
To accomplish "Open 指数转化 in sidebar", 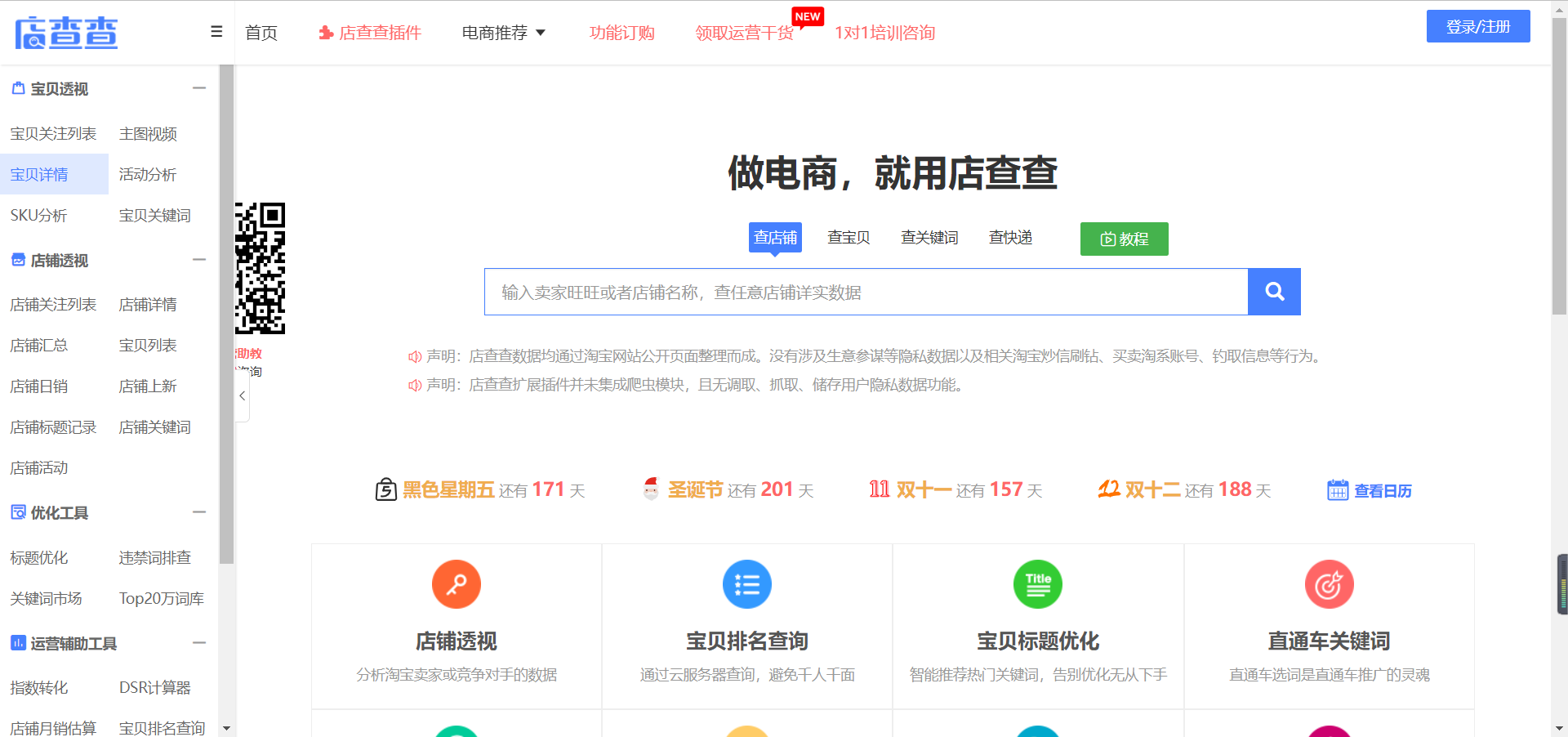I will [x=39, y=687].
